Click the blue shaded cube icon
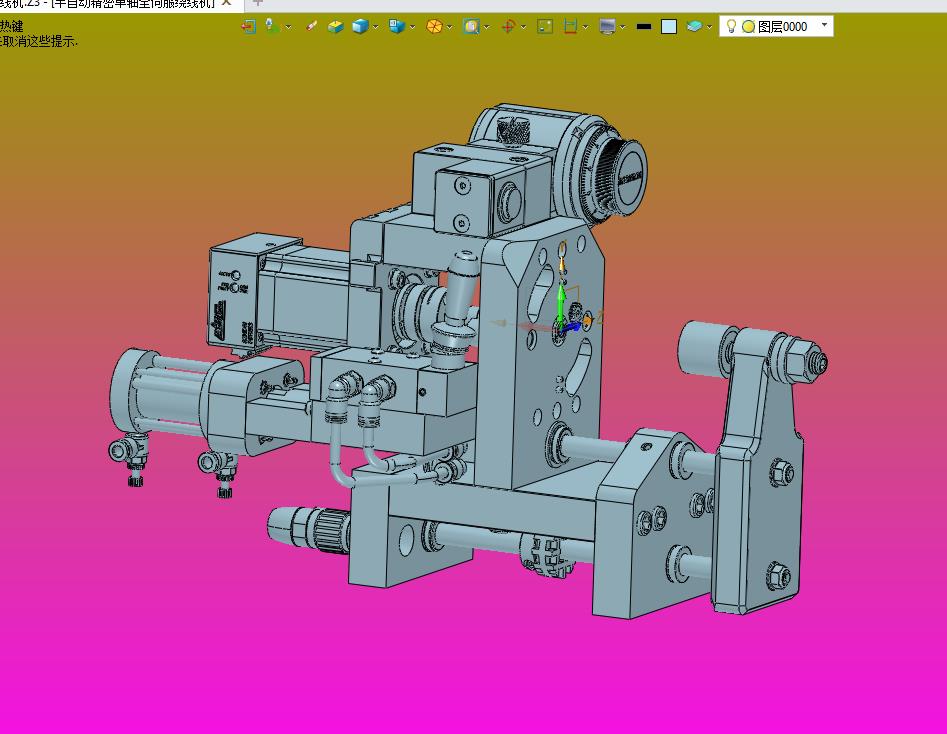The image size is (947, 734). (x=360, y=27)
